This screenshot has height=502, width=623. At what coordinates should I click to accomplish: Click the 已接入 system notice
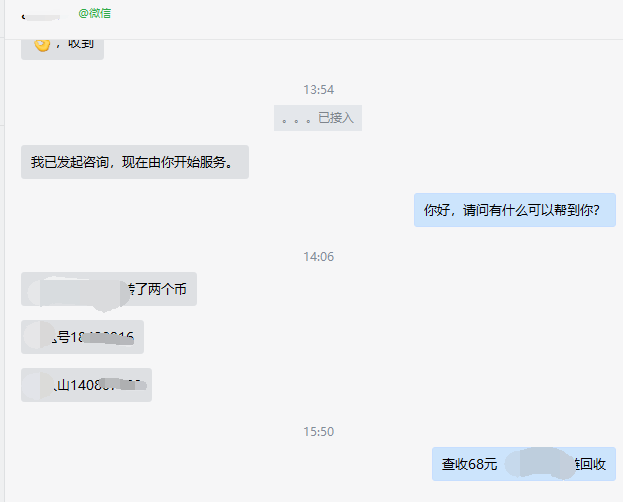pyautogui.click(x=318, y=118)
